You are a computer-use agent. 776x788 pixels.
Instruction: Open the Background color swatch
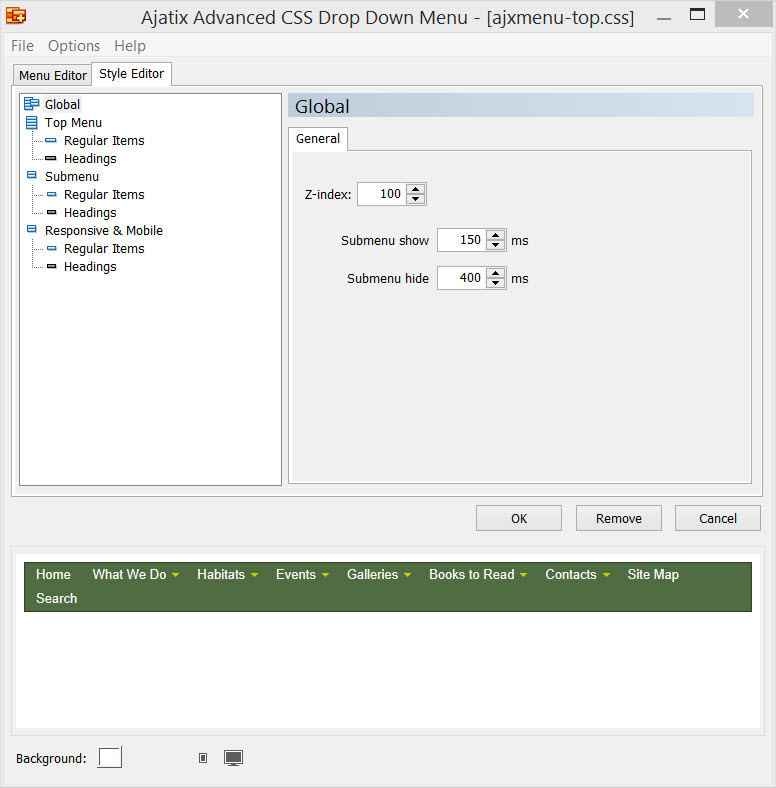(110, 757)
